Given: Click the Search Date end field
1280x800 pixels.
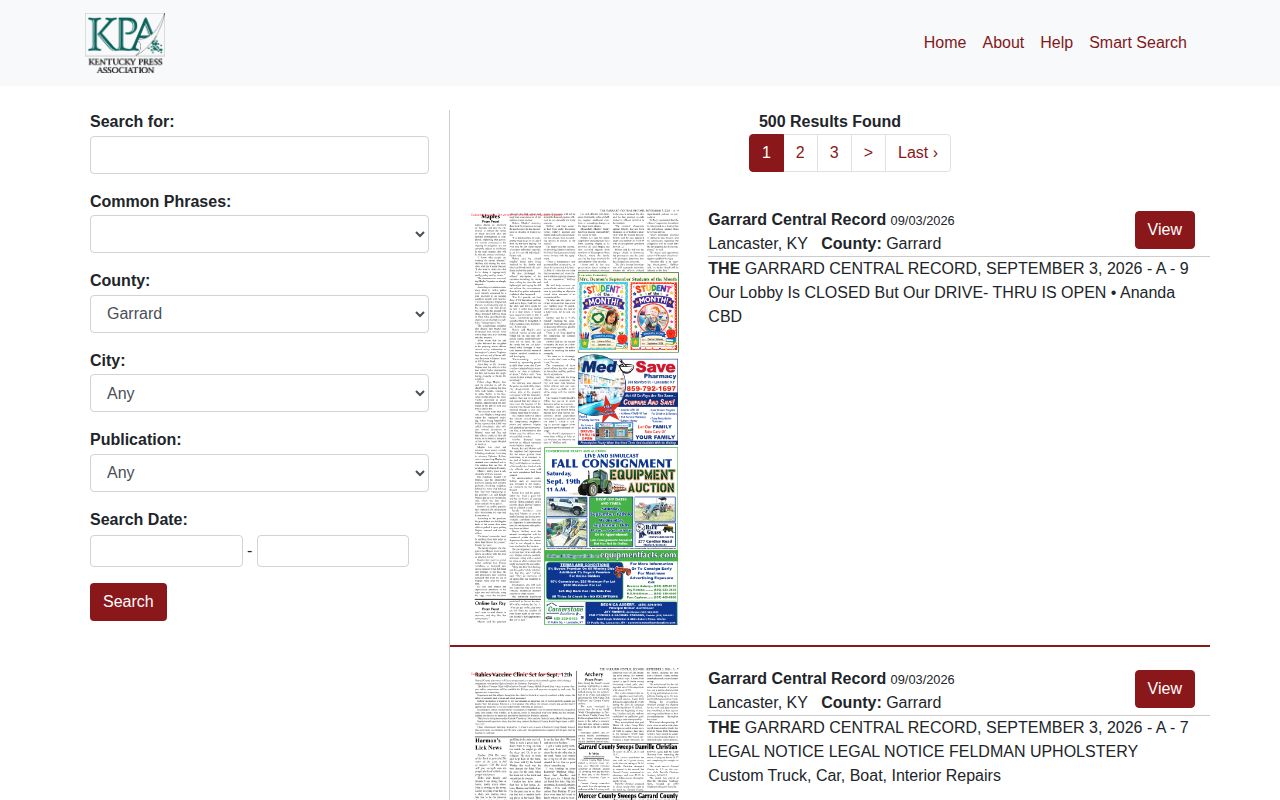Looking at the screenshot, I should click(333, 551).
